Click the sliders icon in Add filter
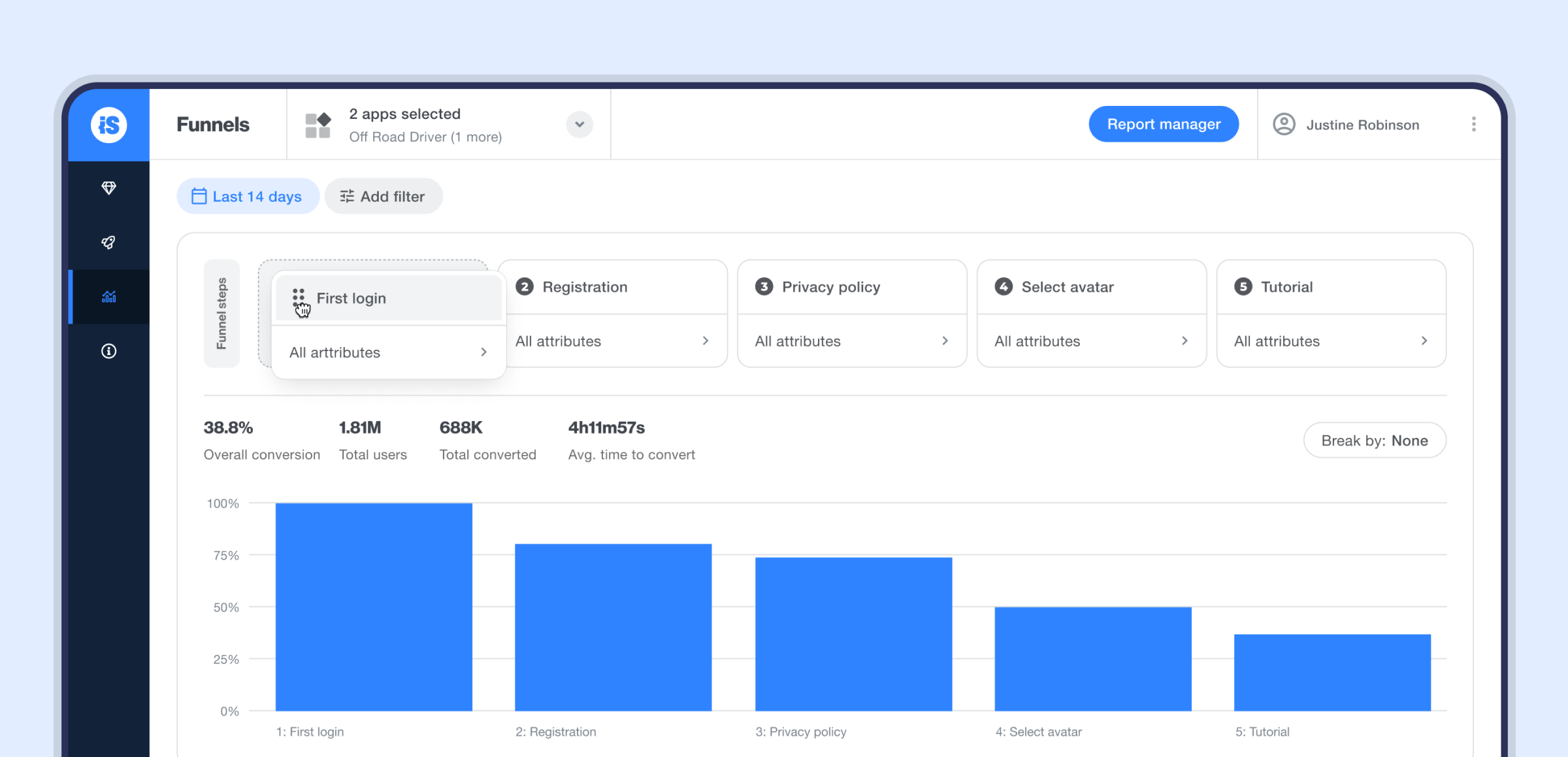 [347, 196]
